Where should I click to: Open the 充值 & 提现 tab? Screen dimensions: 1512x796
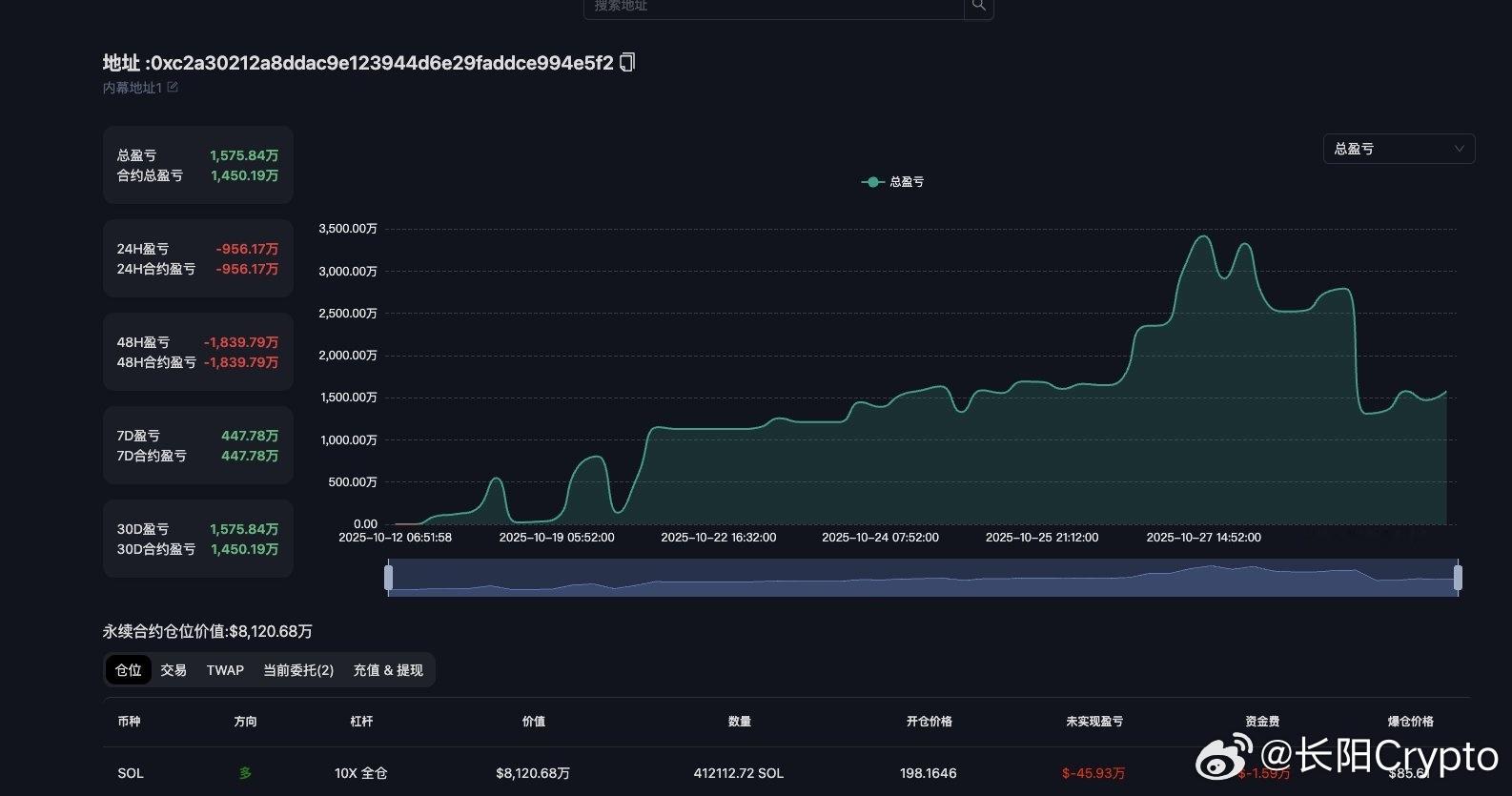pyautogui.click(x=388, y=670)
